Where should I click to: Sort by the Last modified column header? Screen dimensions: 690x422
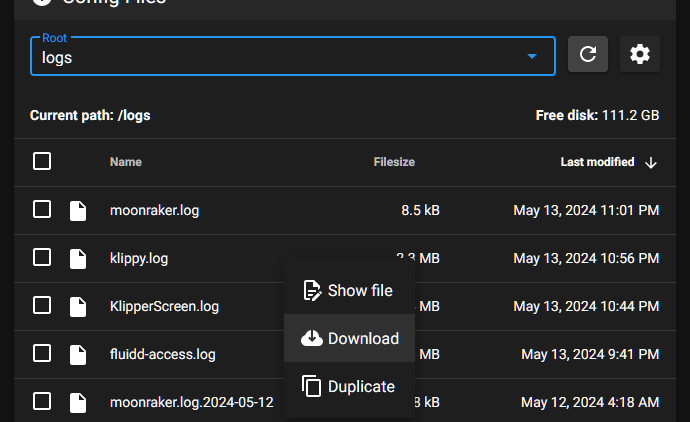[597, 162]
